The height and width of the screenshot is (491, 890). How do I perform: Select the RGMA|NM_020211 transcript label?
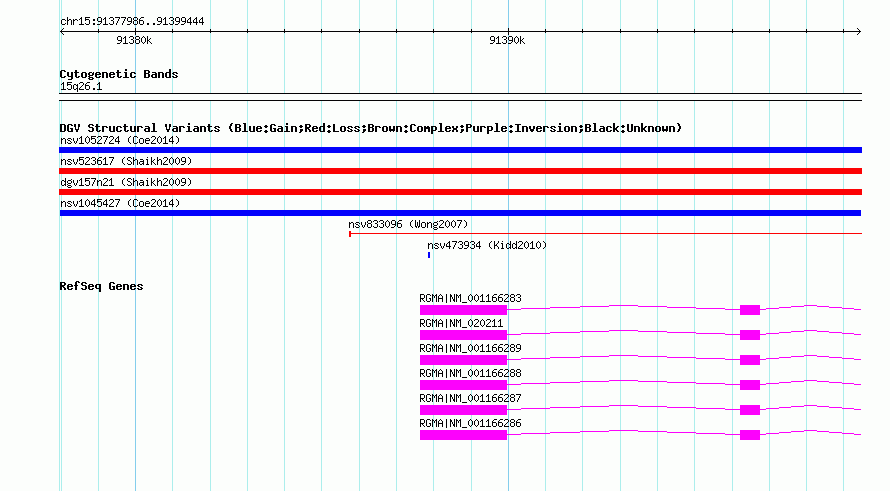[x=461, y=323]
